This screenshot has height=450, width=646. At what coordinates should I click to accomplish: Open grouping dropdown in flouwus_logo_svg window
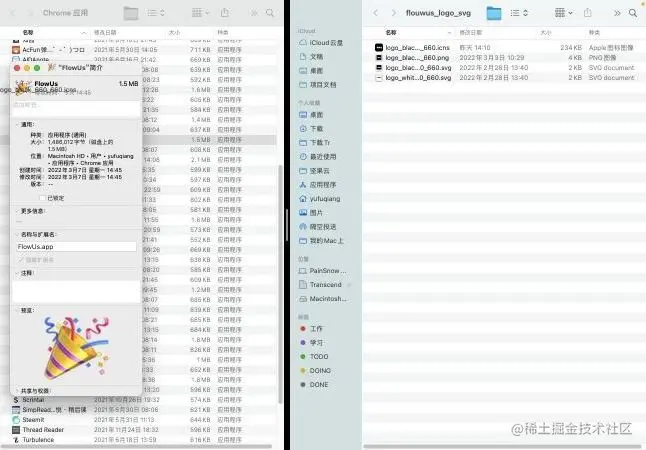click(564, 13)
